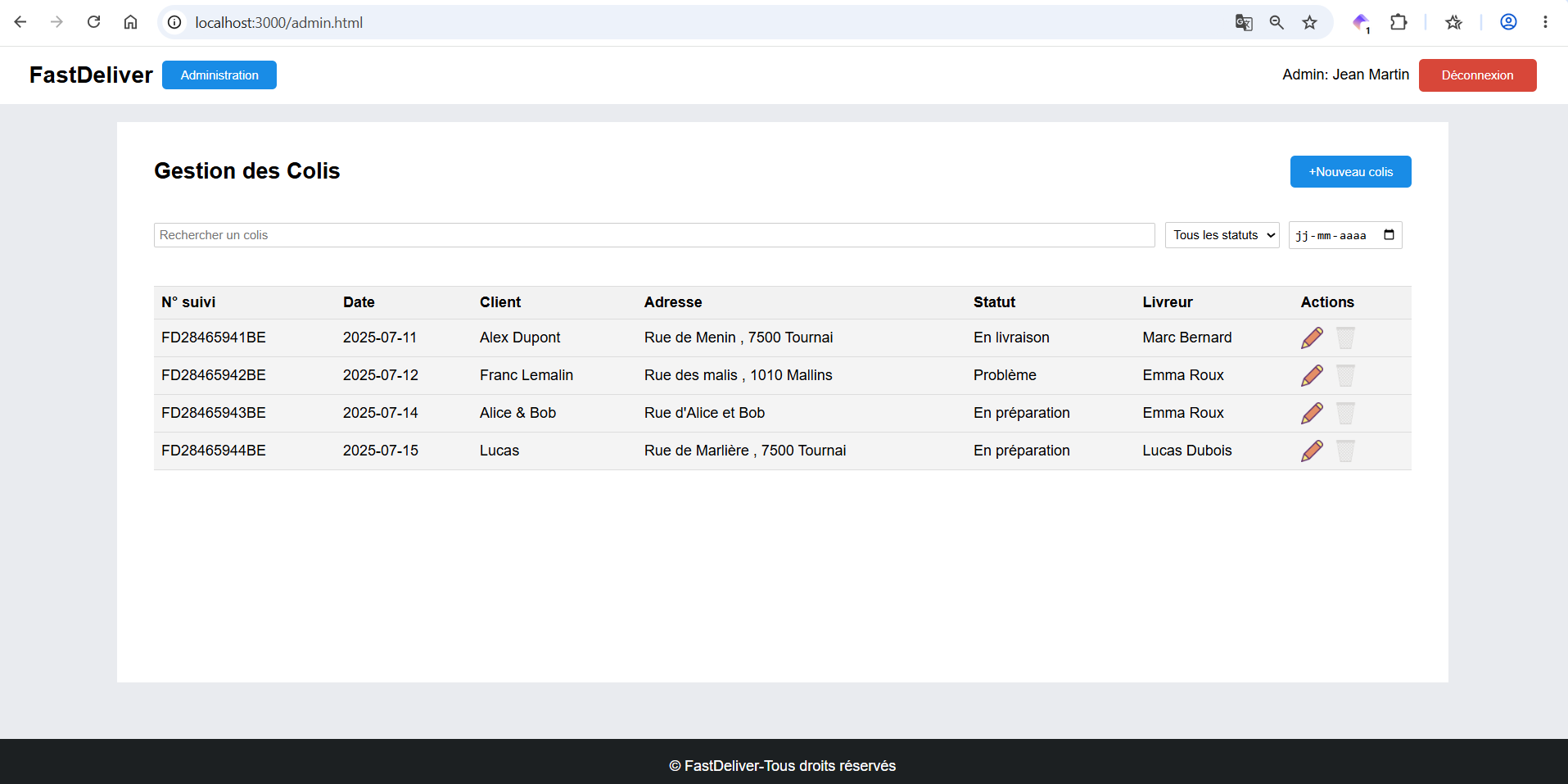Open the browser home page

coord(130,22)
